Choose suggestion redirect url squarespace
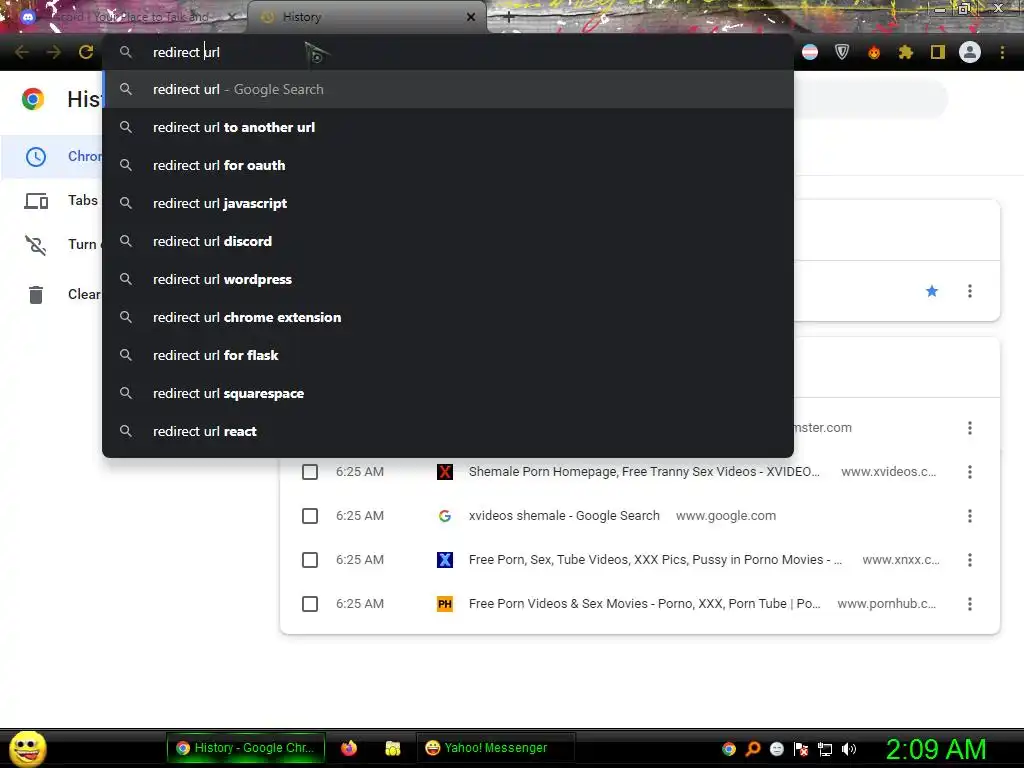1024x768 pixels. [448, 393]
